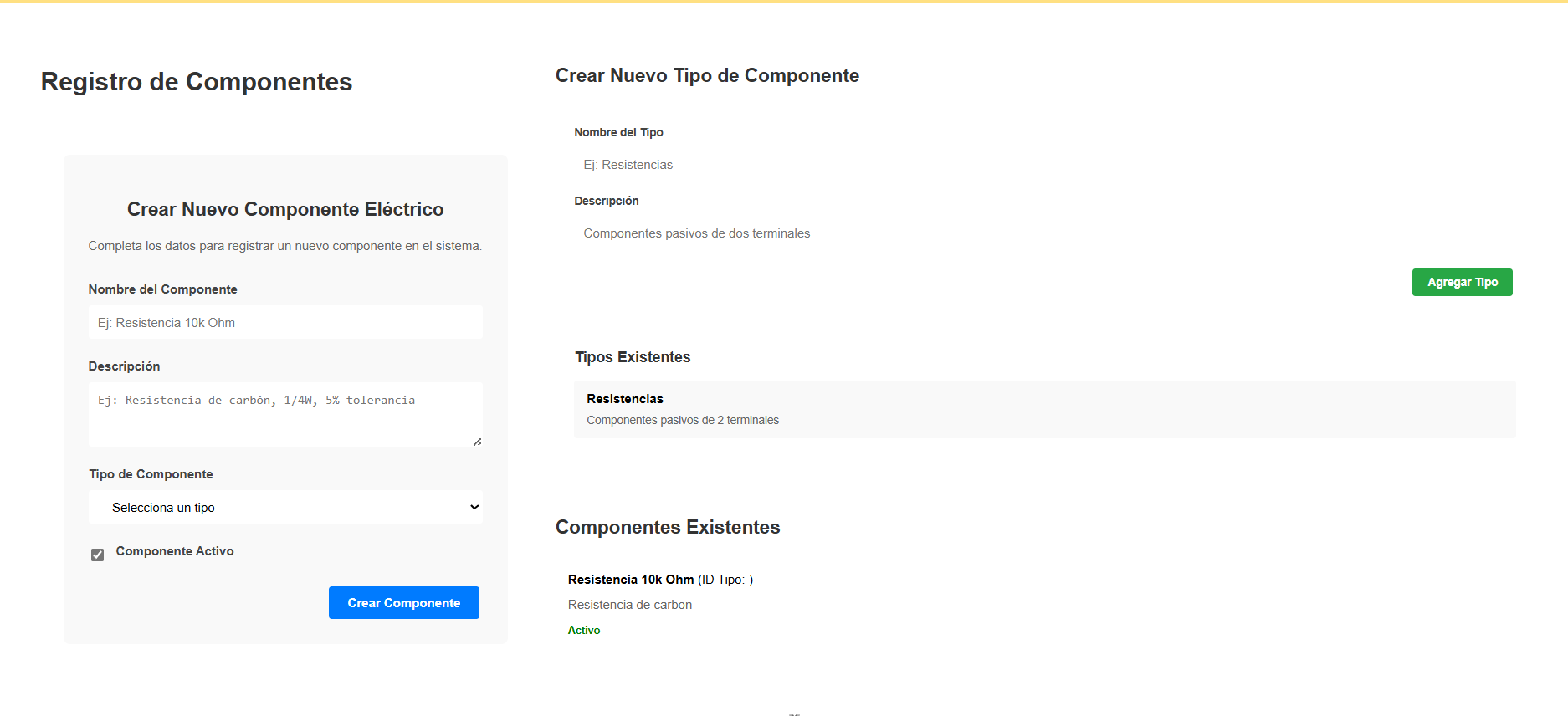
Task: Select the Resistencias existing type row
Action: click(1045, 409)
